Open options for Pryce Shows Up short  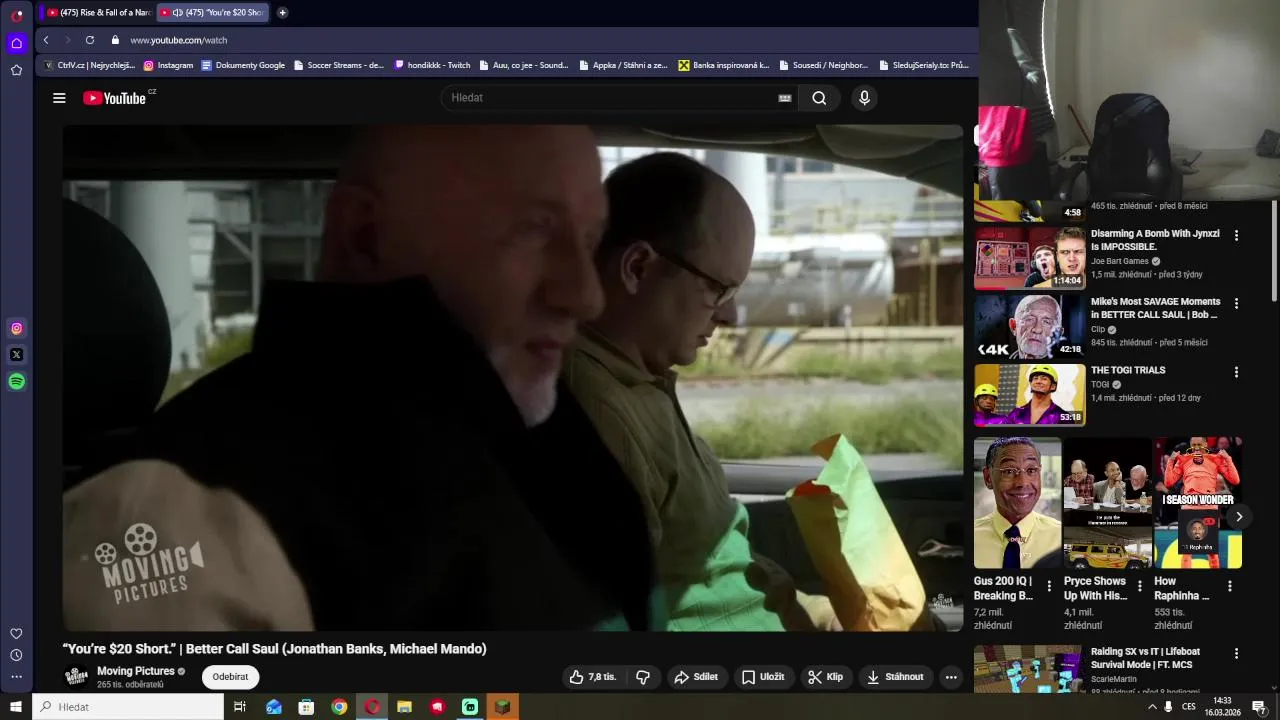point(1139,586)
